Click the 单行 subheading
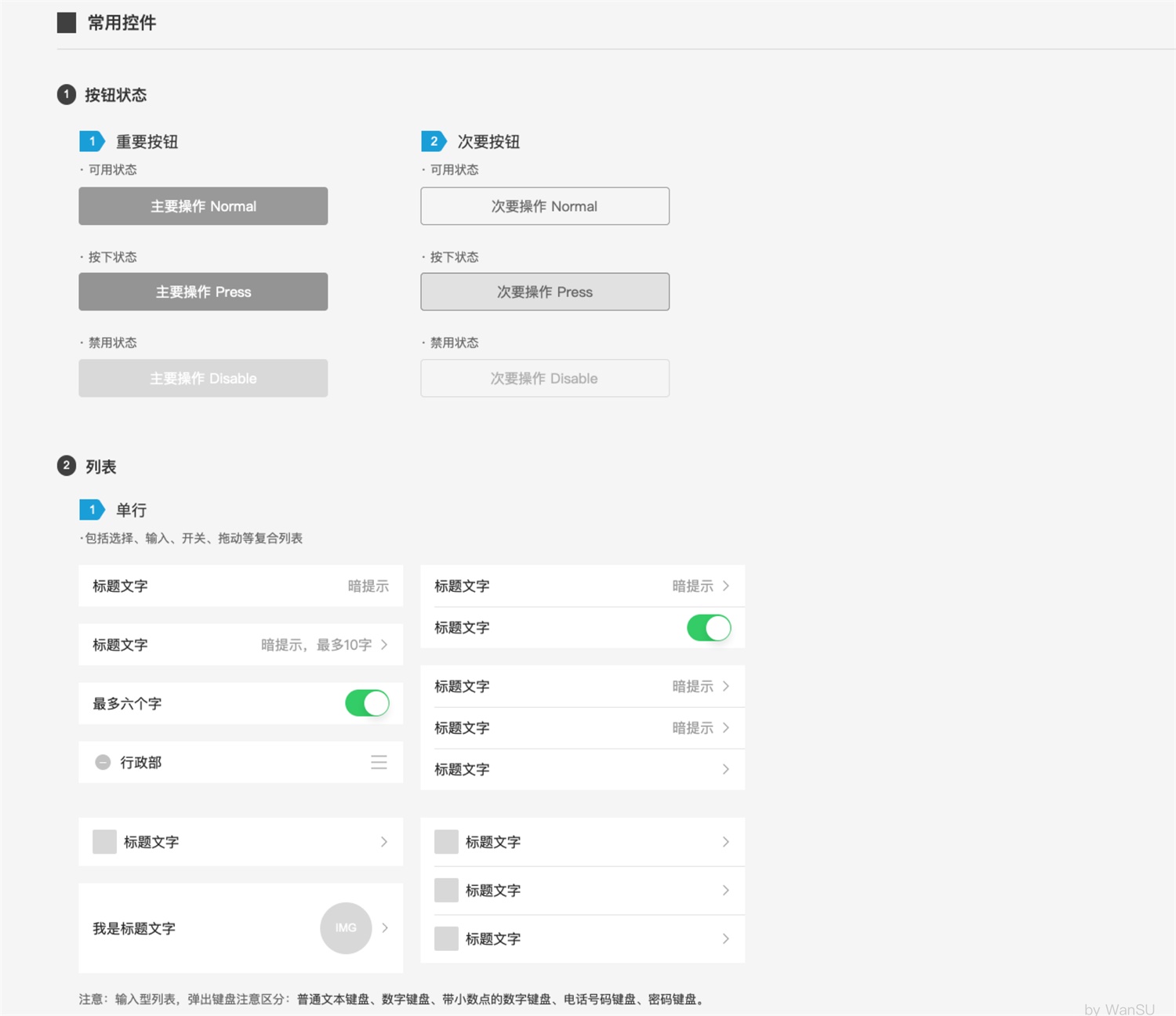The image size is (1176, 1016). pyautogui.click(x=132, y=510)
